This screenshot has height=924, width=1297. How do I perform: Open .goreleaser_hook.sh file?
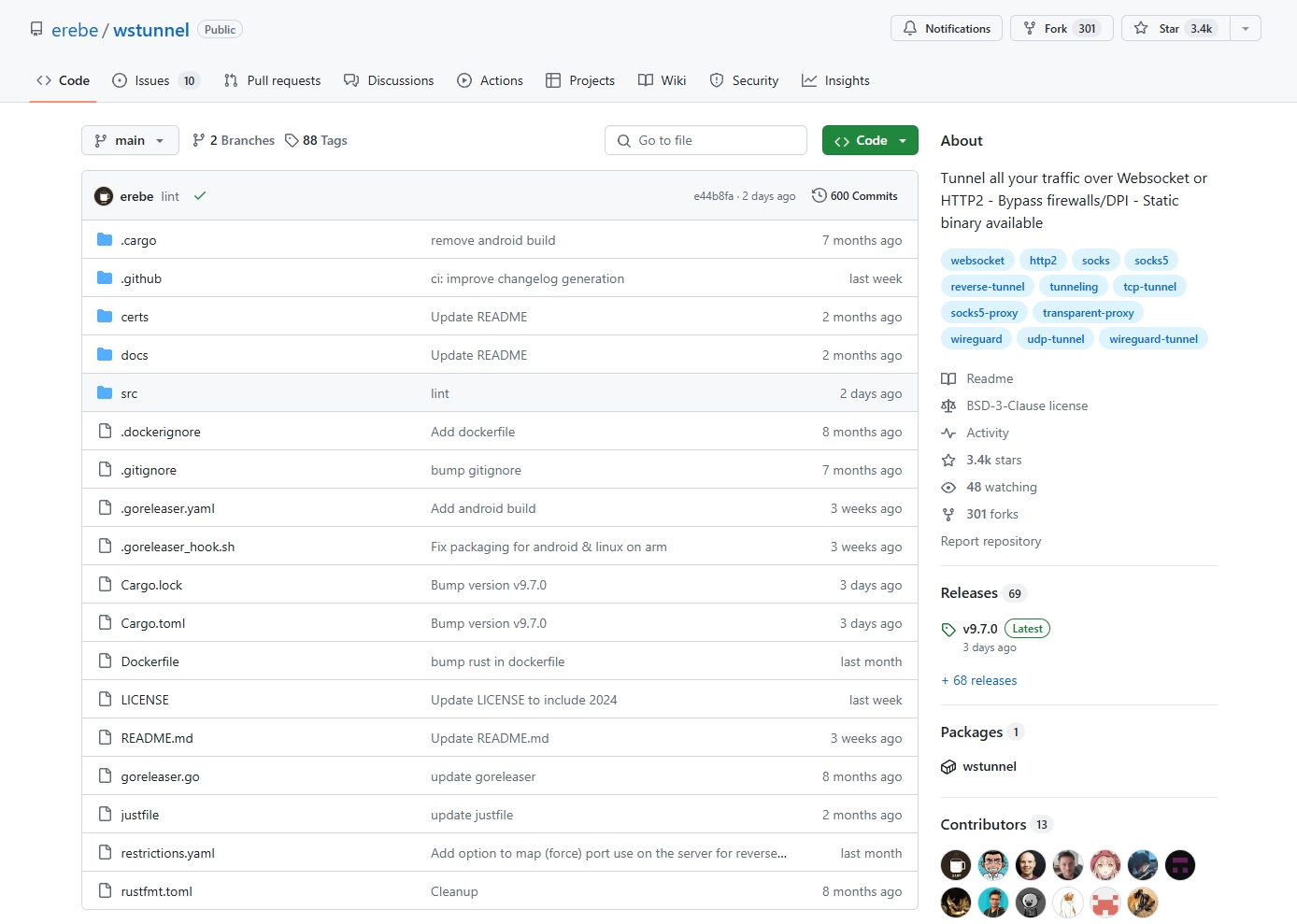tap(178, 547)
